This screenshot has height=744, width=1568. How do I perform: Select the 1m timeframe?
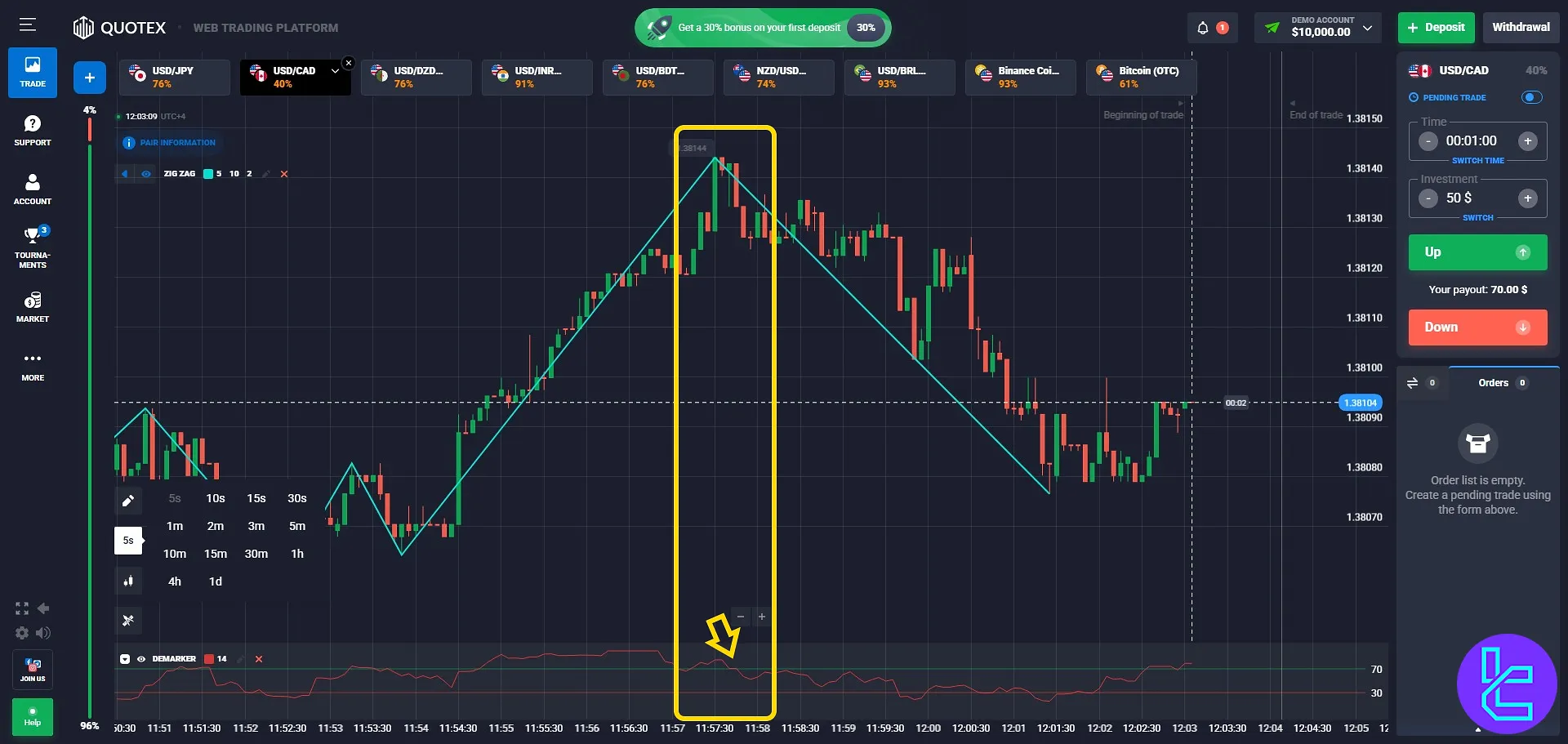pos(175,526)
